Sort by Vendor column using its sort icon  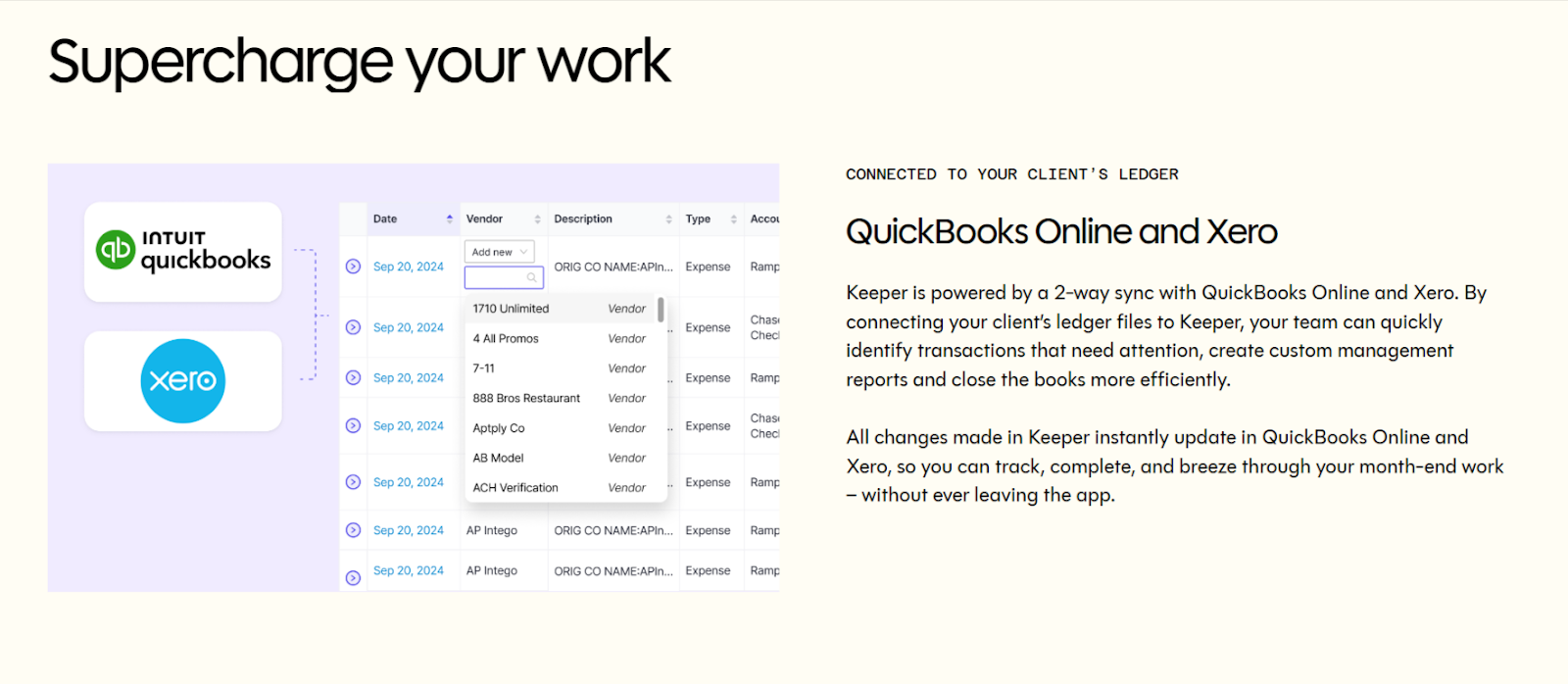(537, 220)
